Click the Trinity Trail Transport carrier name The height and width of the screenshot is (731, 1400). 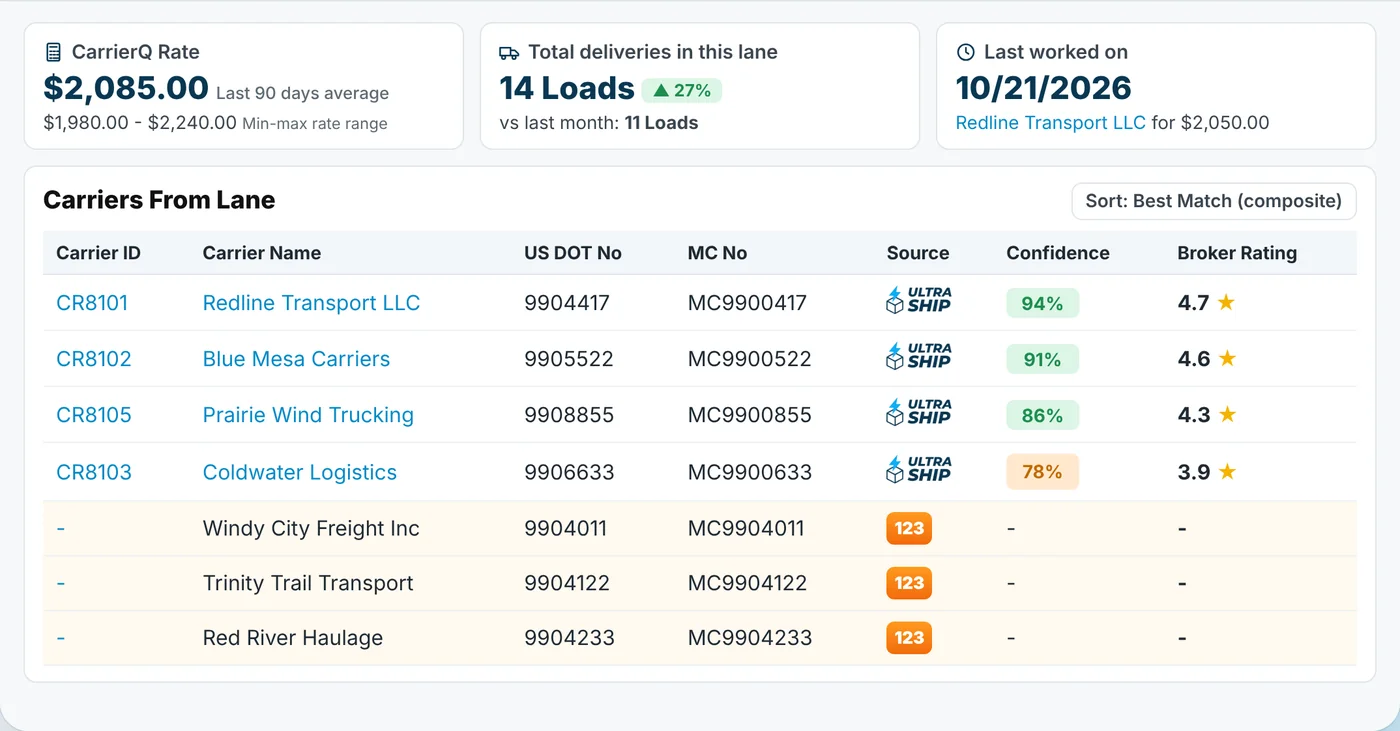click(308, 583)
